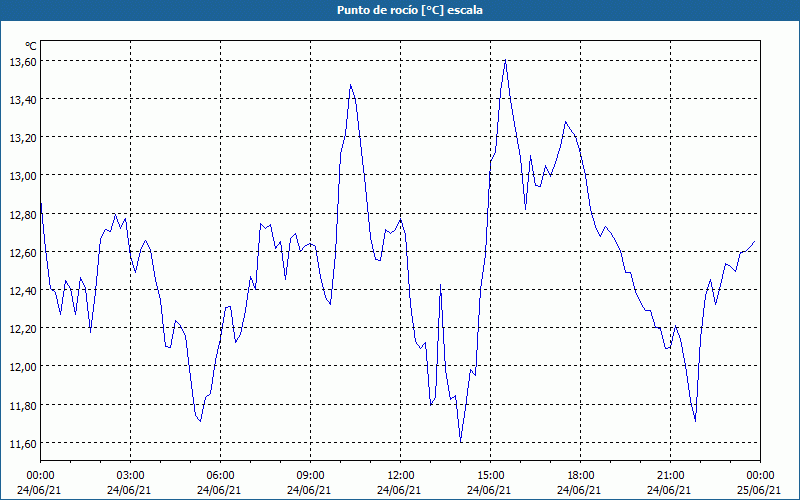Click the chart title 'Punto de rocío [°C] escala'

tap(410, 10)
